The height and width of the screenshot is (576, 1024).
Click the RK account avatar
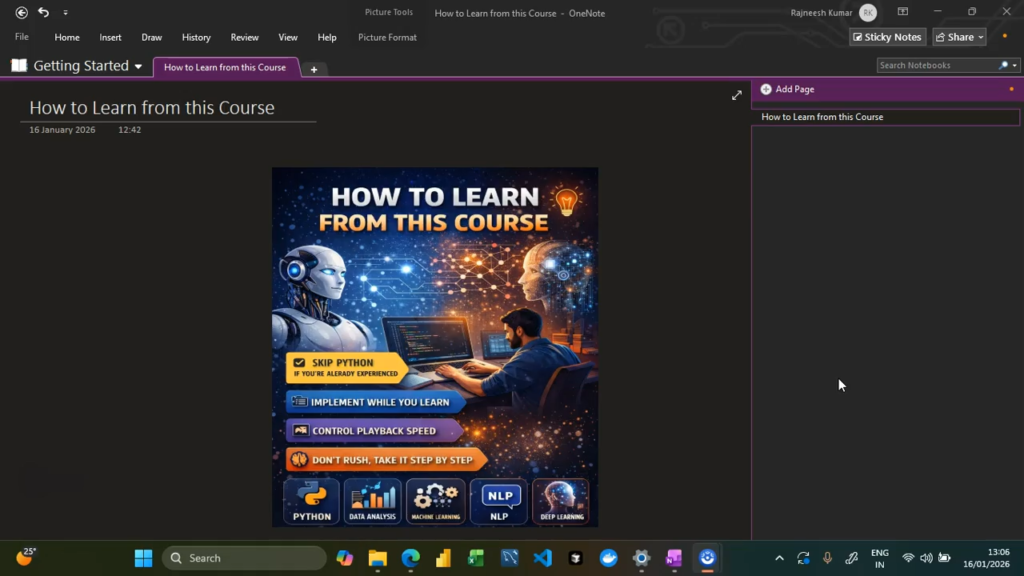[868, 12]
